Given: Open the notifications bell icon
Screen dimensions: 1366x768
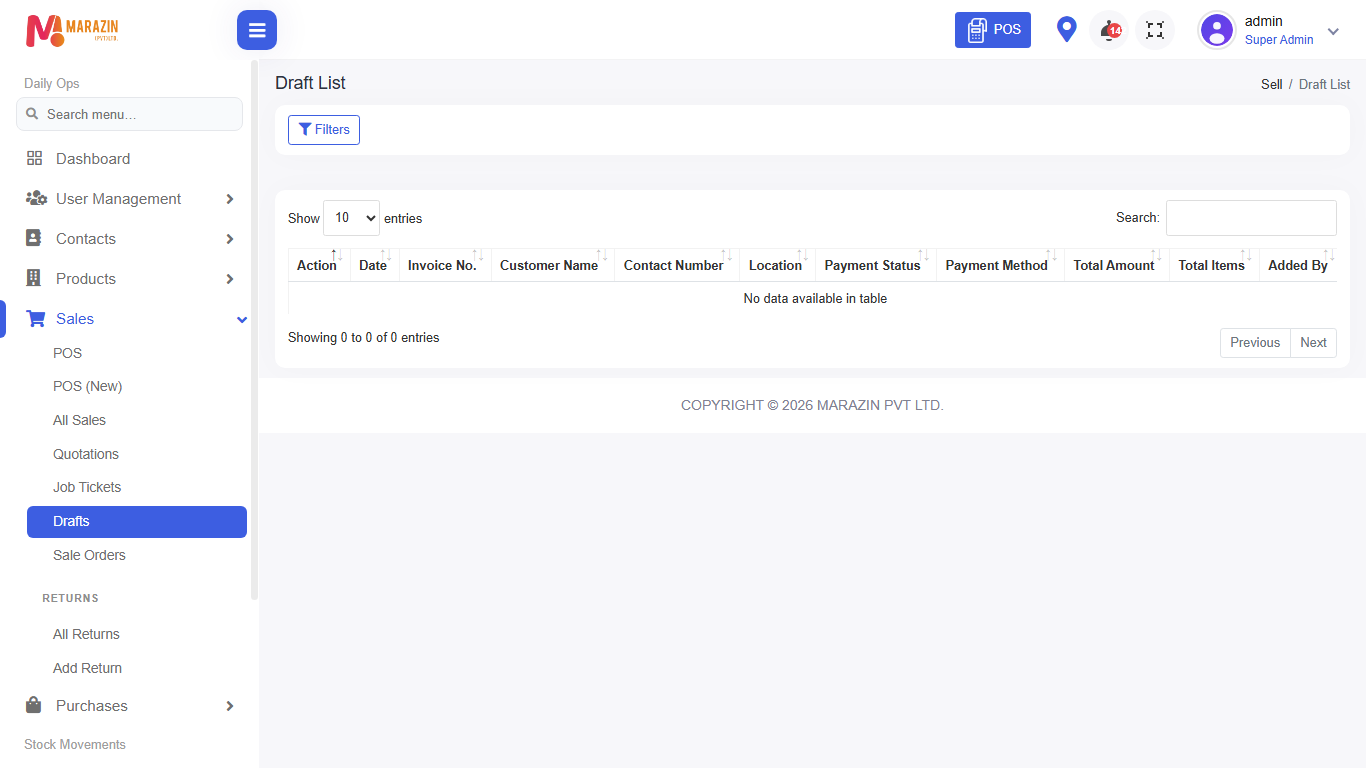Looking at the screenshot, I should coord(1109,30).
